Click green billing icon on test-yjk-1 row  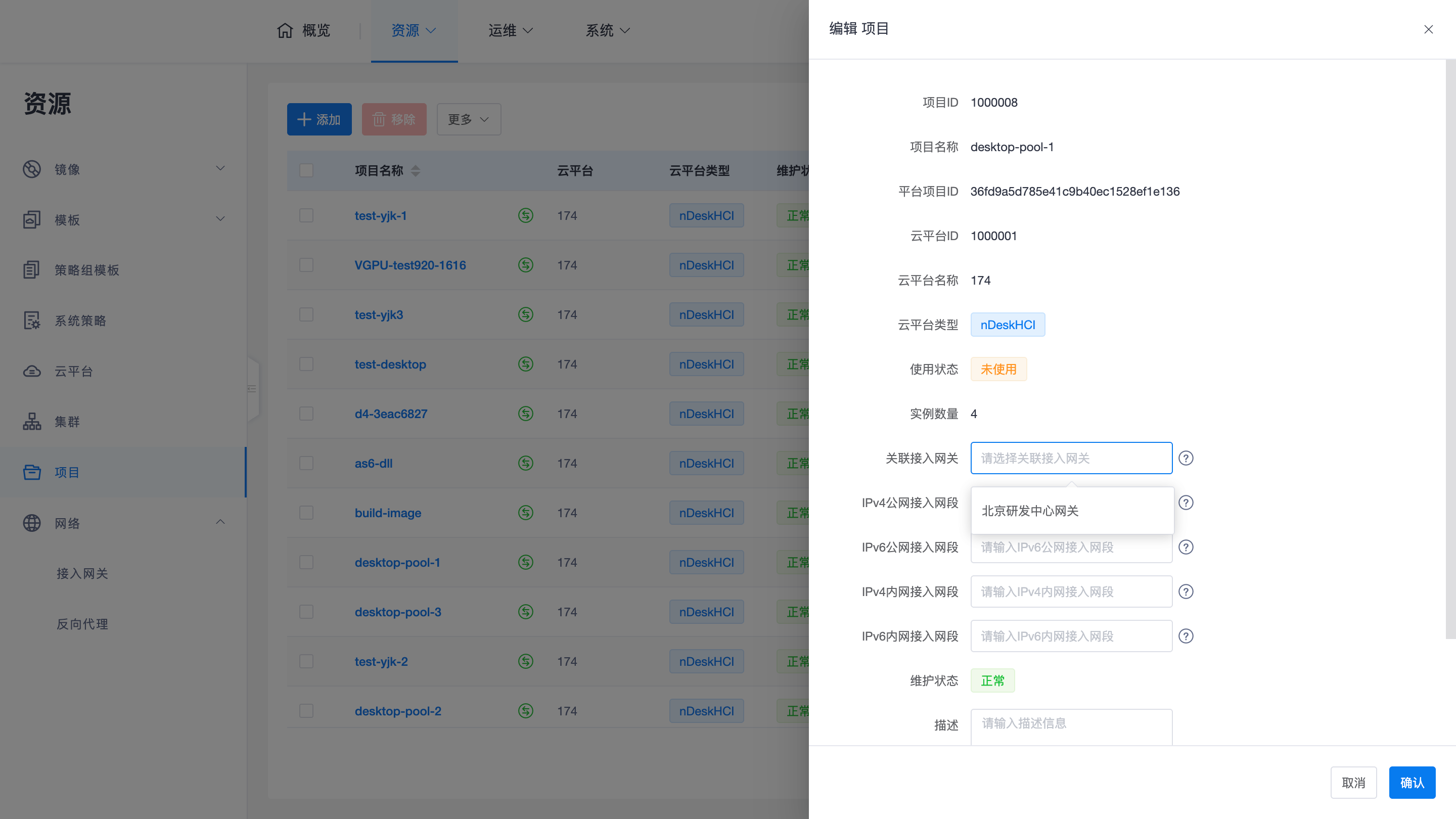click(x=525, y=215)
